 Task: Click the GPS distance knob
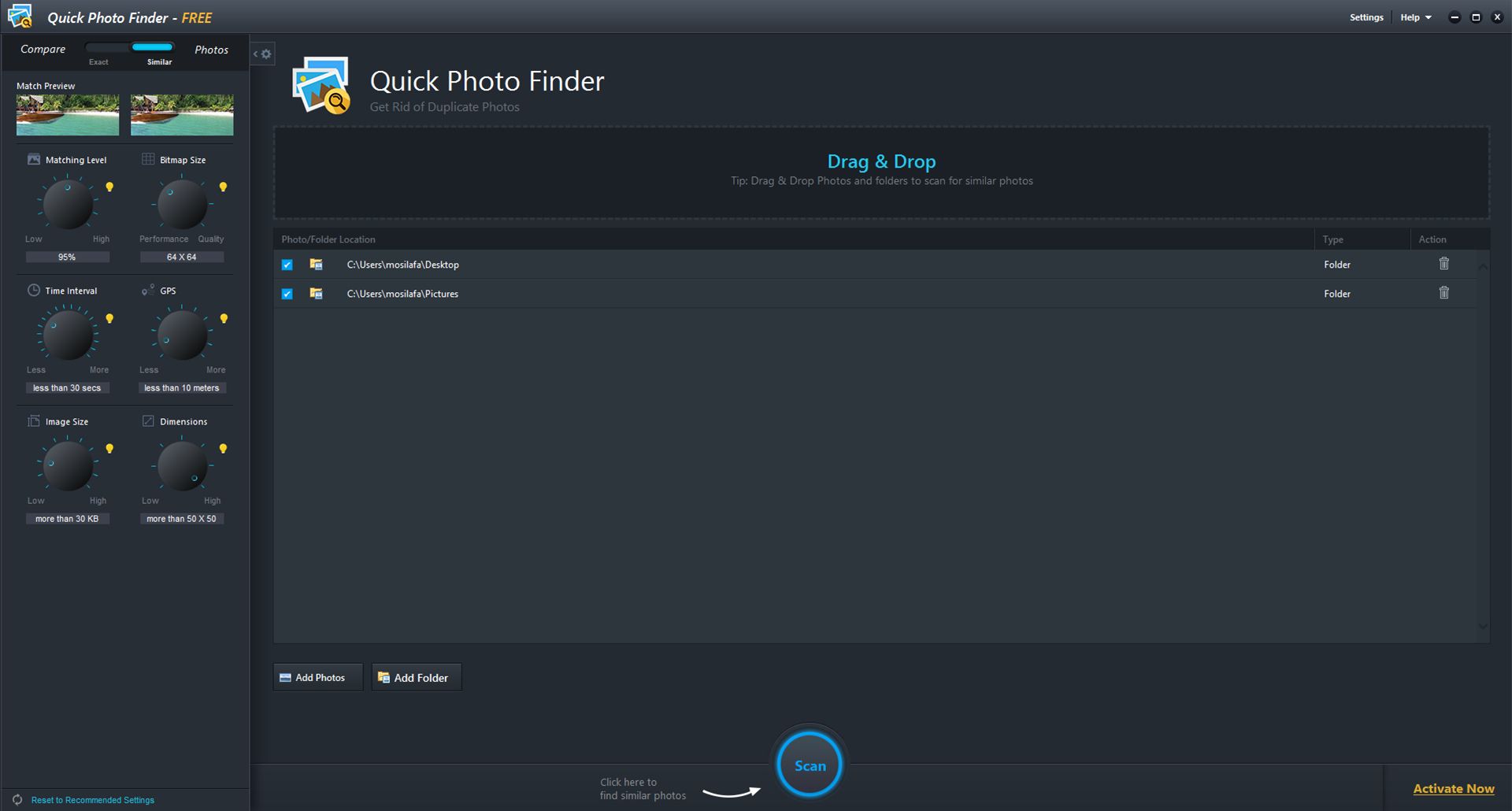click(x=182, y=335)
